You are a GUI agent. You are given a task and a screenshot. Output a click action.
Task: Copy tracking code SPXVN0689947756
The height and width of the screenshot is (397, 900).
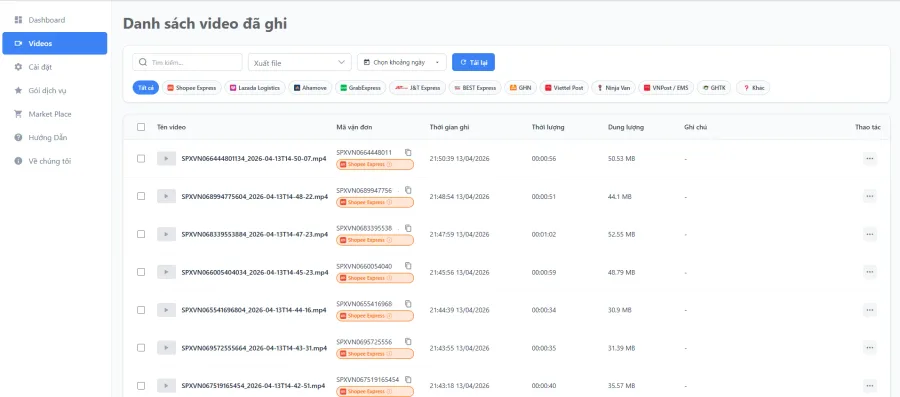pyautogui.click(x=408, y=190)
